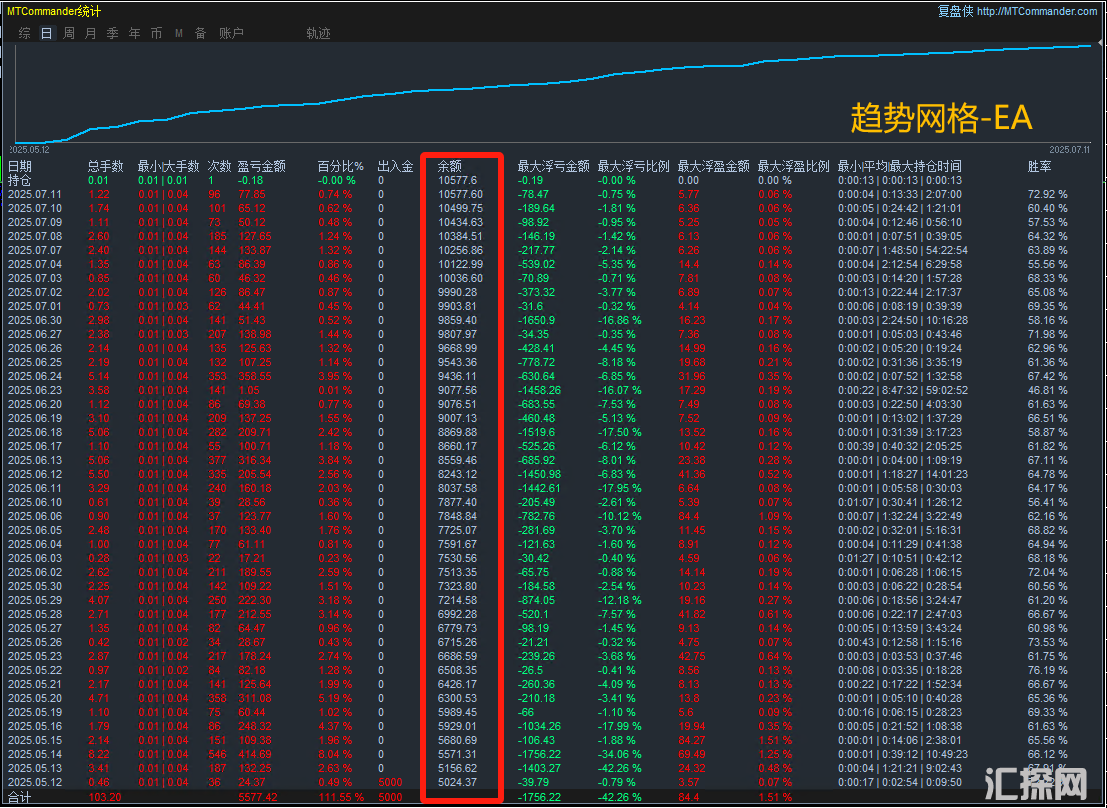The width and height of the screenshot is (1107, 808).
Task: Select the 2025.07.04 date row
Action: (35, 264)
